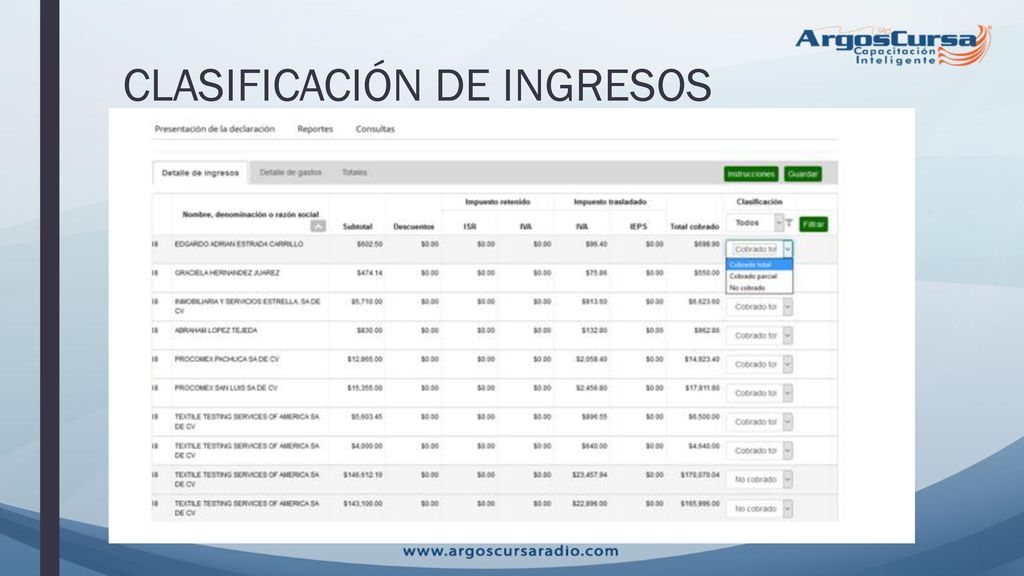Open classification dropdown for Procomex San Luis
The width and height of the screenshot is (1024, 576).
[760, 392]
